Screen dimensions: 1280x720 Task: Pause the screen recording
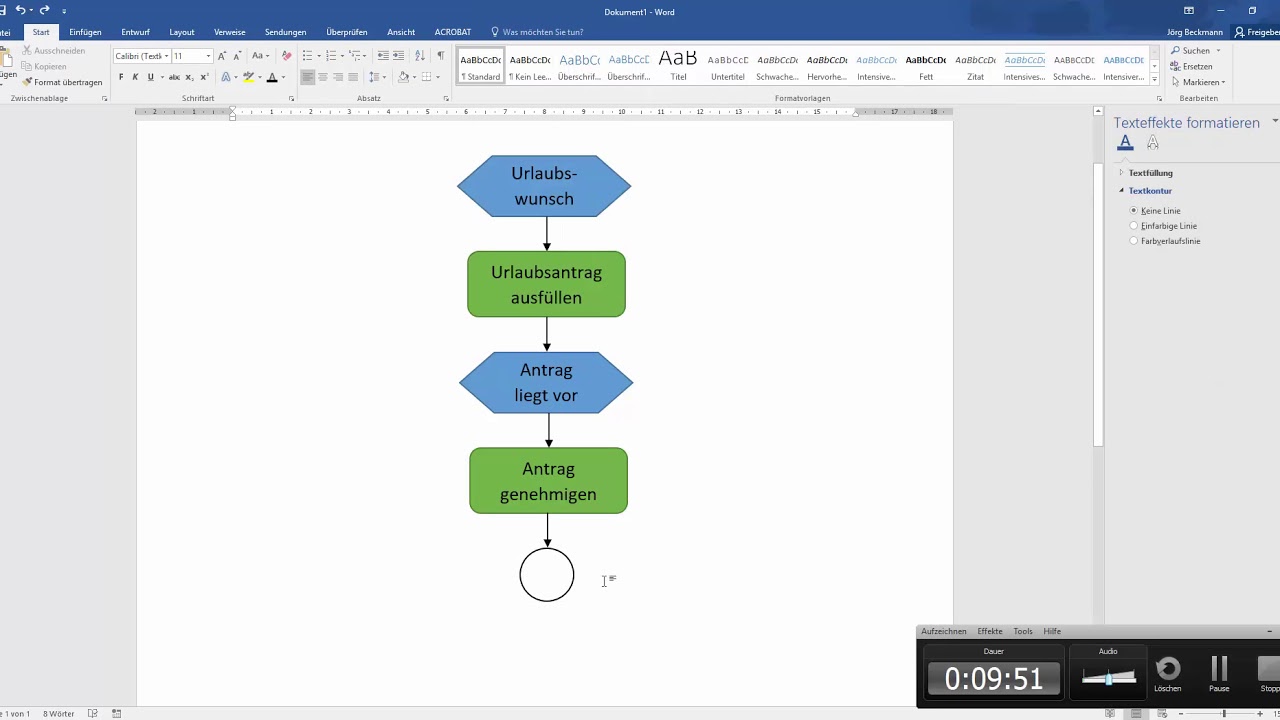1219,673
